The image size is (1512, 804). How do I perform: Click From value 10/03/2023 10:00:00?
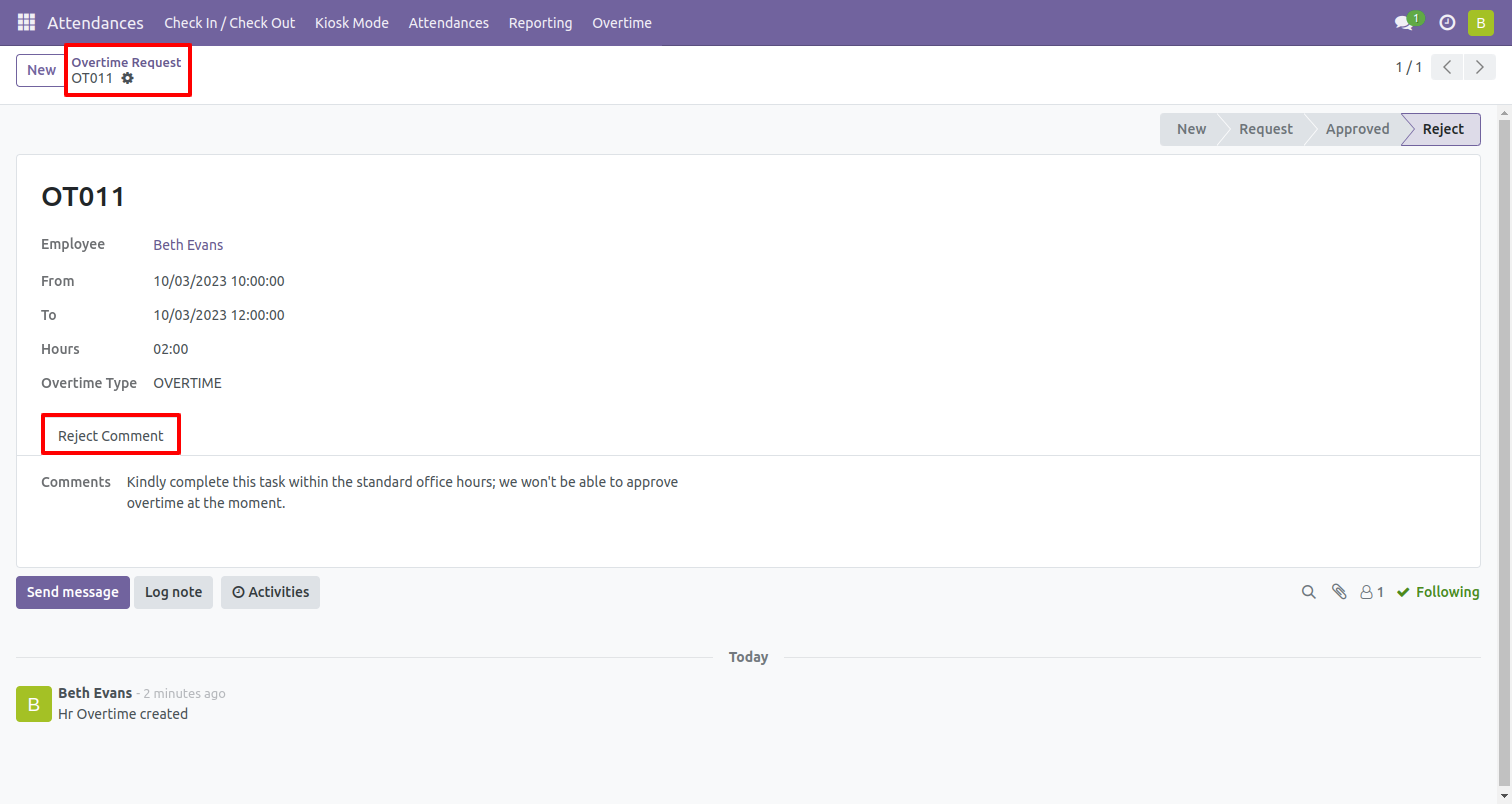click(x=219, y=281)
